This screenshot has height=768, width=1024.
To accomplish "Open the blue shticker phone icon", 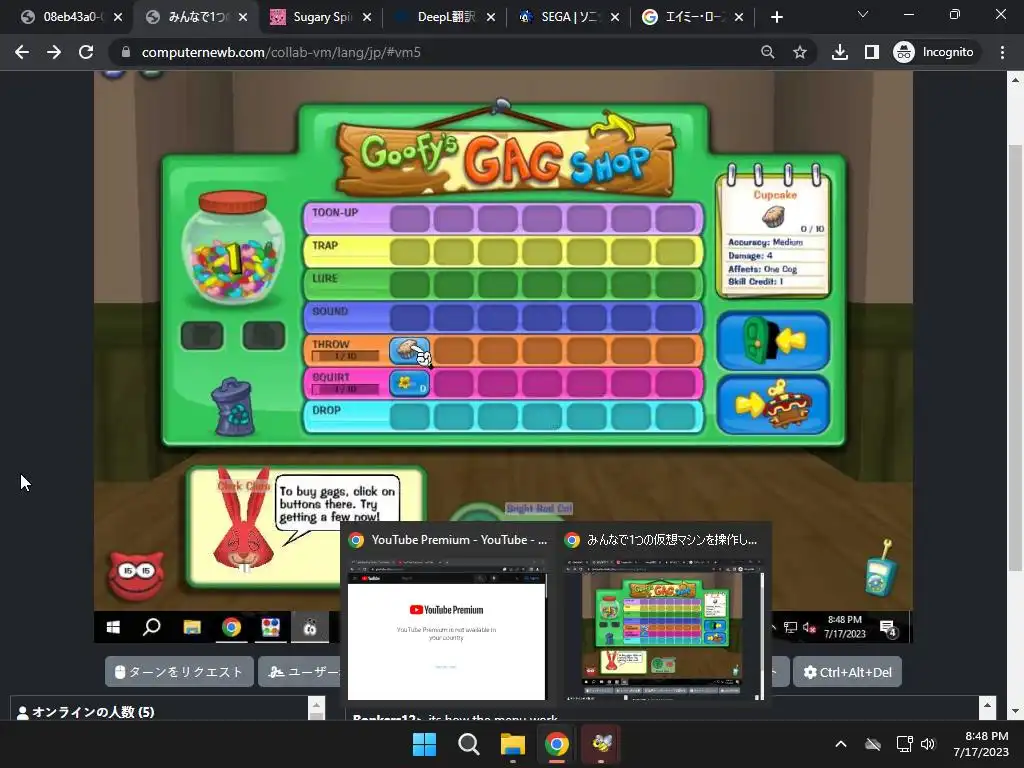I will coord(880,568).
